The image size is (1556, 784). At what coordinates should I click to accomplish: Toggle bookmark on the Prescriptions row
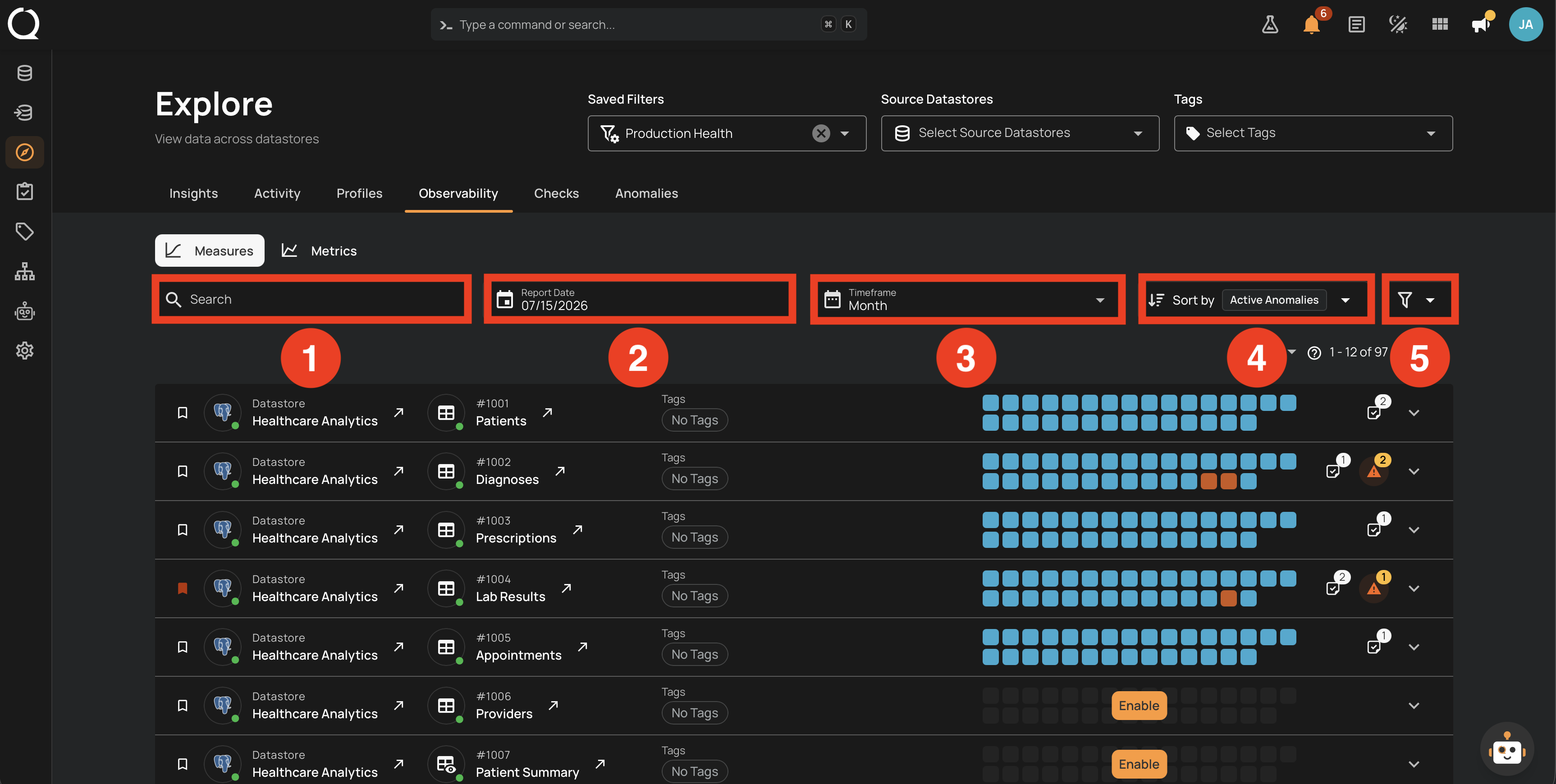point(183,530)
